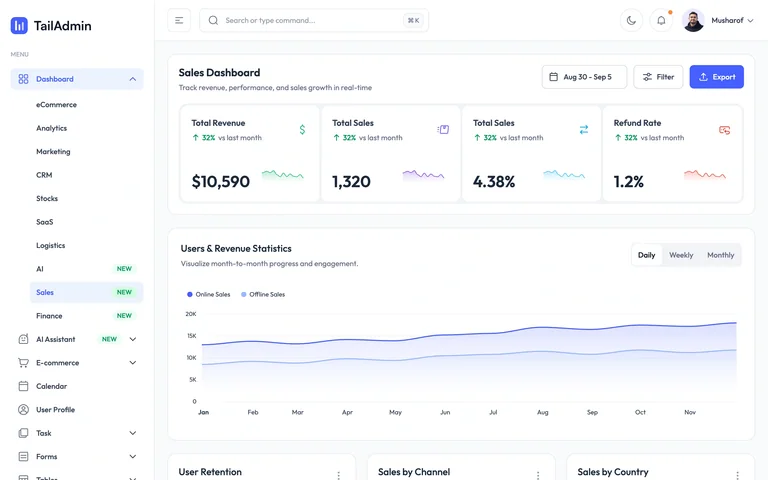Toggle the Offline Sales legend dot

point(243,294)
